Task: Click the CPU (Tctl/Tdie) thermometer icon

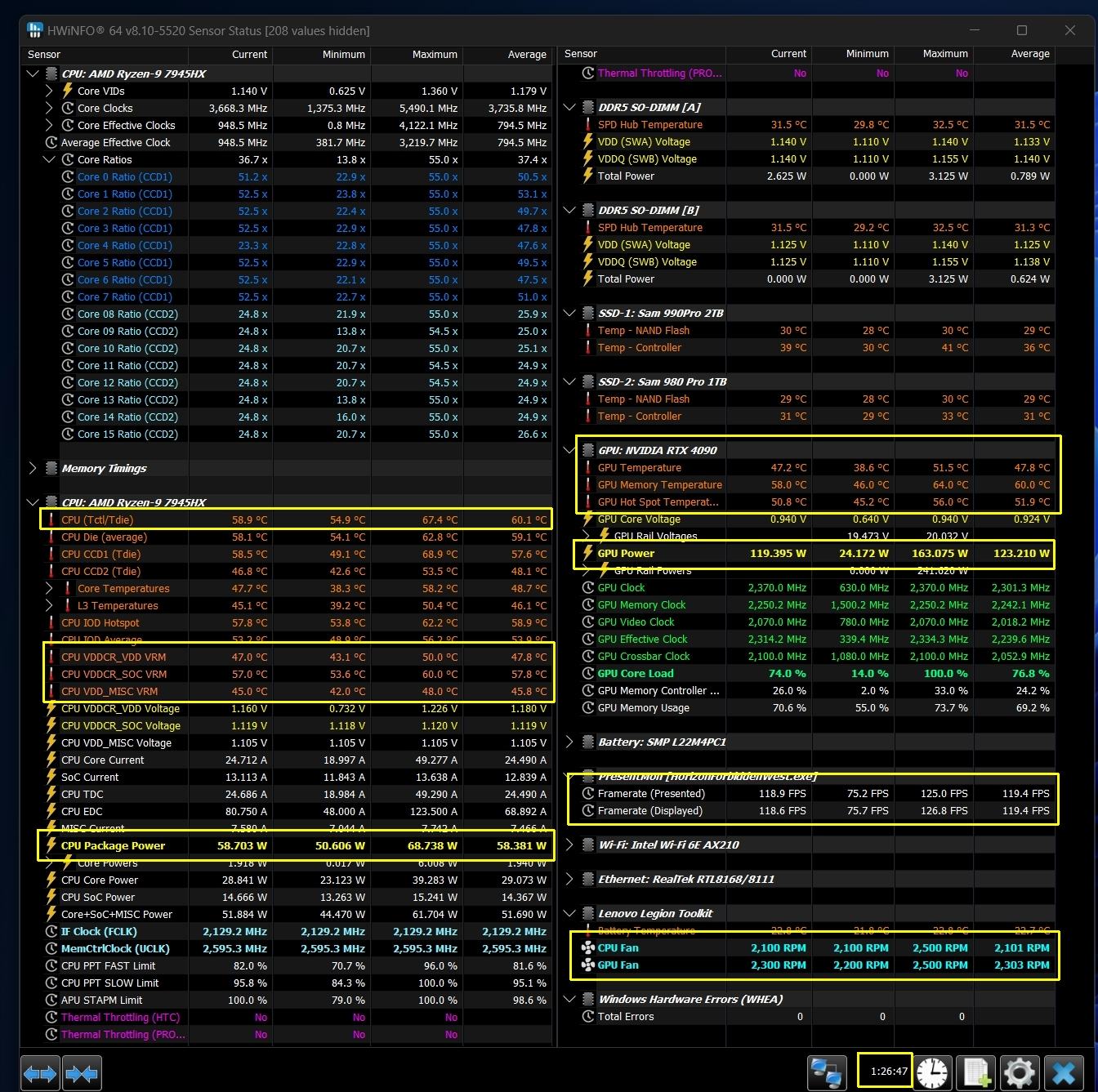Action: (x=51, y=520)
